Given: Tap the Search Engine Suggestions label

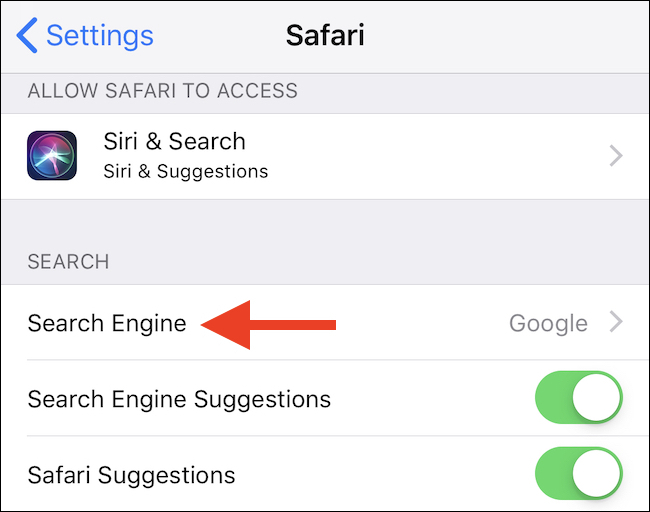Looking at the screenshot, I should pos(179,400).
